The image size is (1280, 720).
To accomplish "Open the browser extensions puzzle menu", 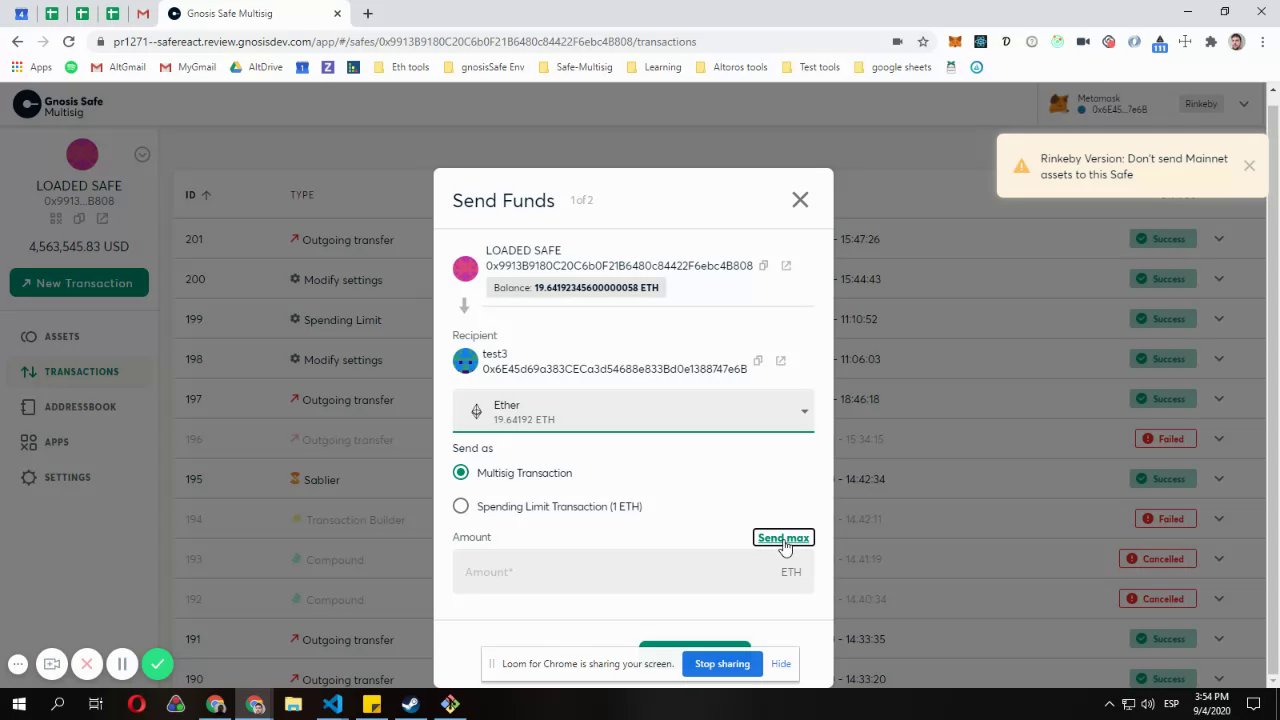I will [1211, 42].
